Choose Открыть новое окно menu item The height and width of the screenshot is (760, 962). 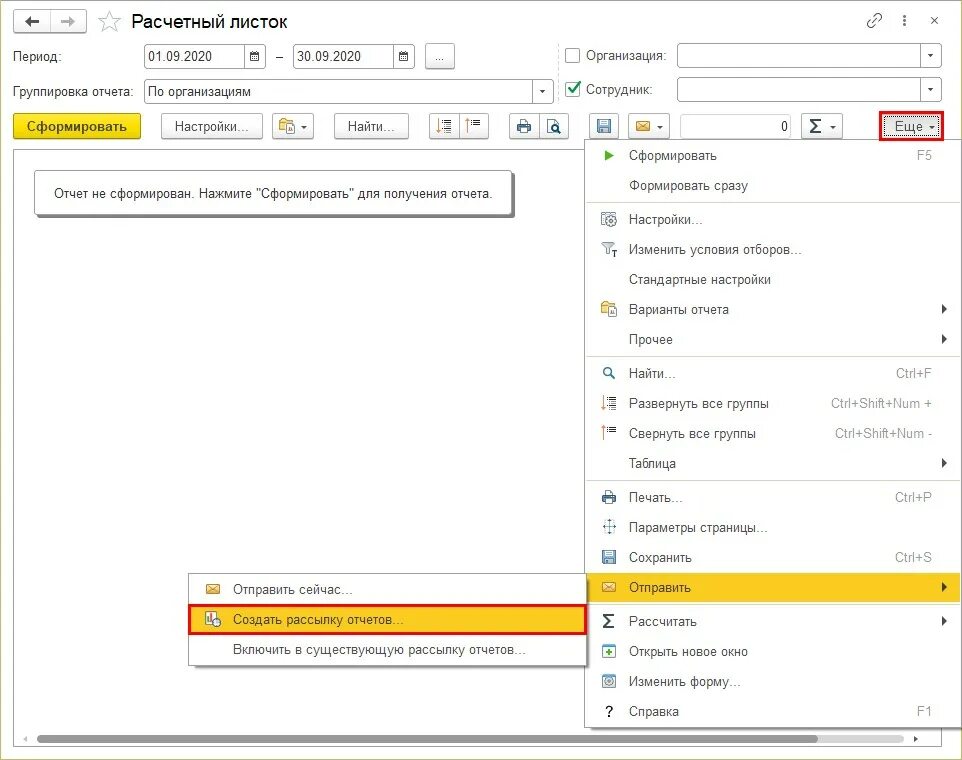773,652
